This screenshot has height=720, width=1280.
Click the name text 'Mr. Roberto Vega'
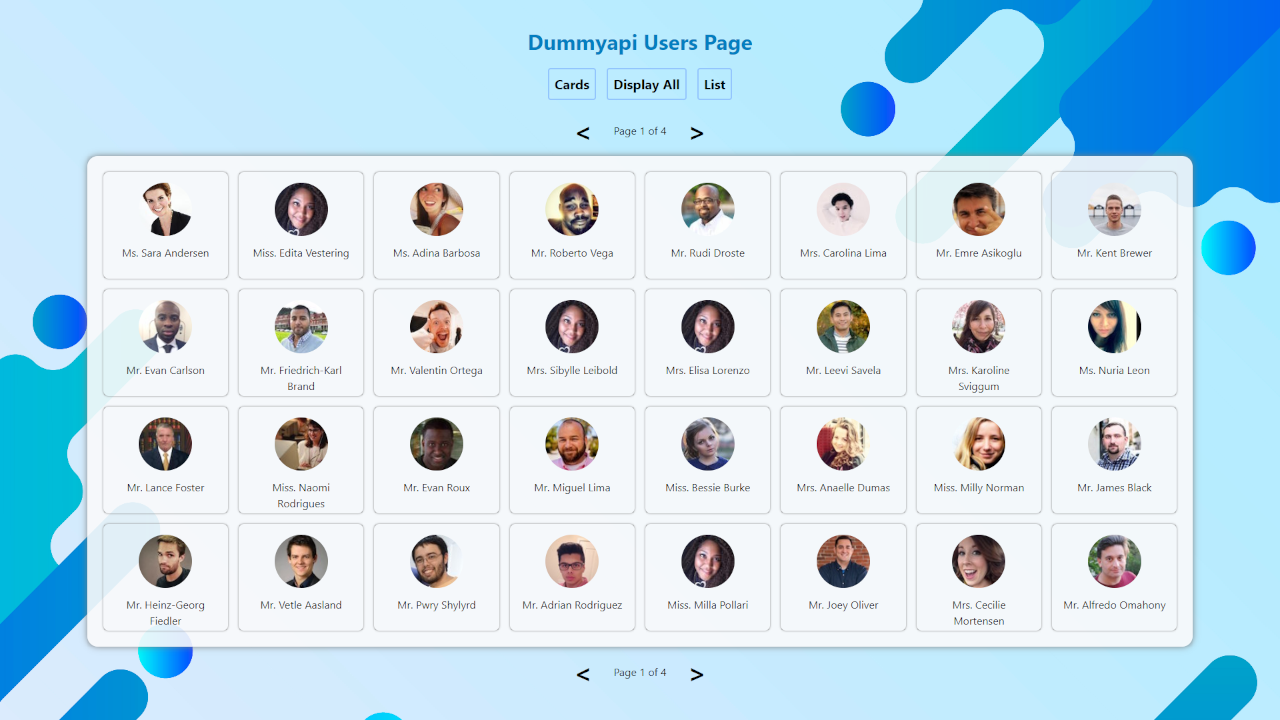[572, 253]
